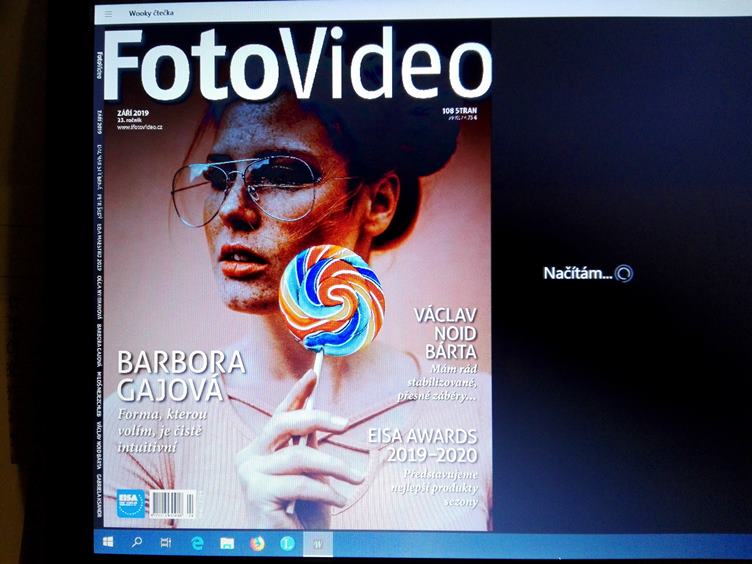
Task: Open the hamburger menu in Wooky čtečka
Action: tap(108, 14)
